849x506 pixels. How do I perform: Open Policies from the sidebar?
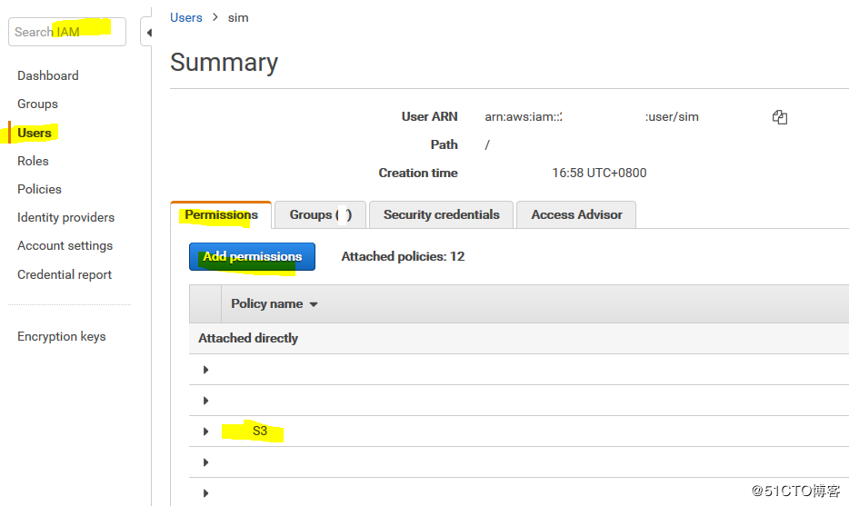point(39,189)
